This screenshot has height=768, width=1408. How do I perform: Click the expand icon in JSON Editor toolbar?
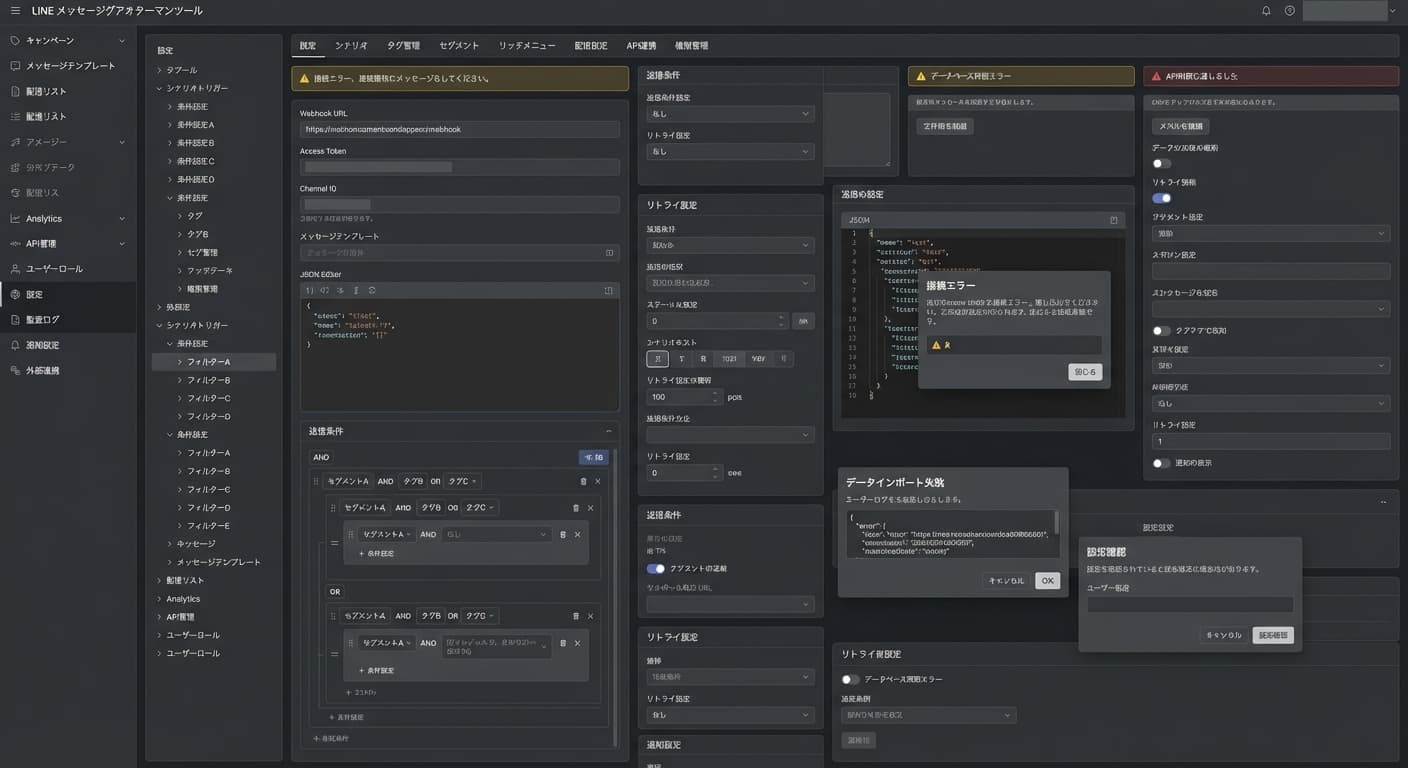pyautogui.click(x=608, y=290)
